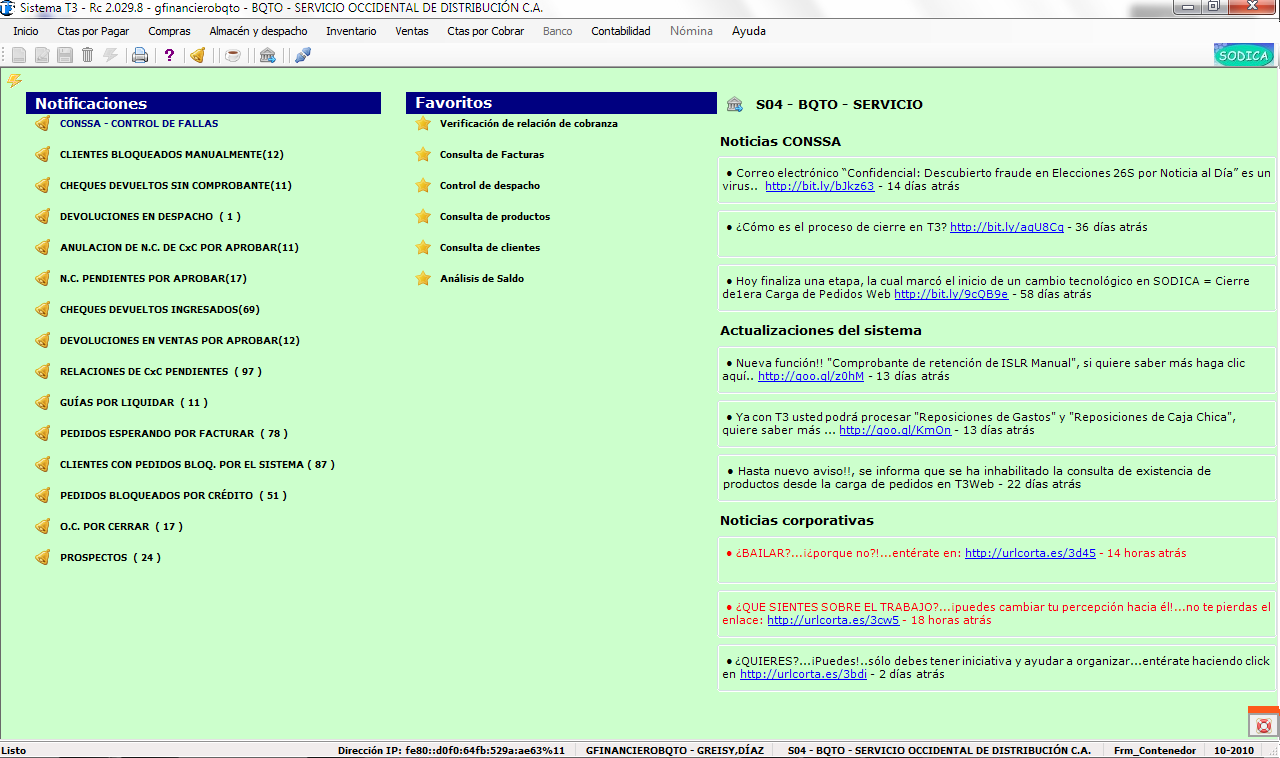Click the bell toolbar icon
This screenshot has height=758, width=1280.
click(x=198, y=55)
